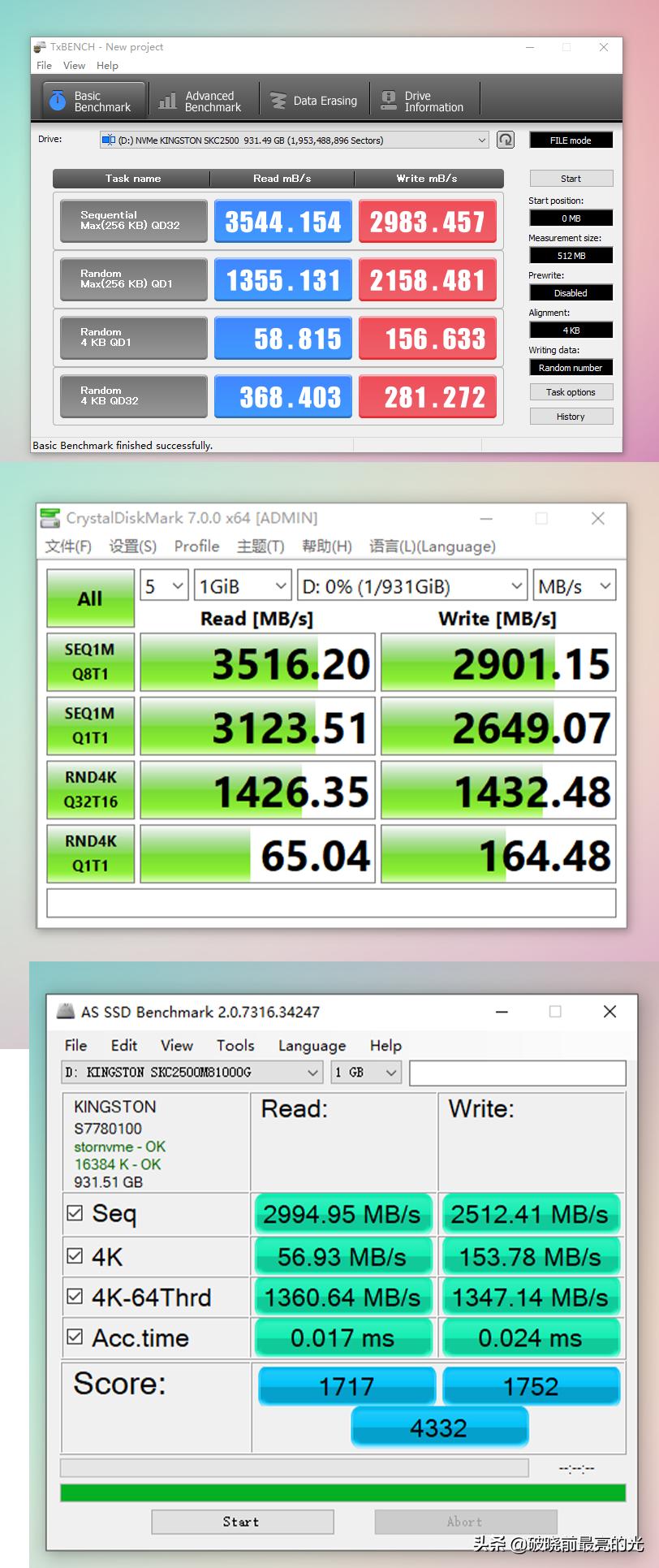Viewport: 659px width, 1568px height.
Task: Click Measurement size 512 MB field
Action: click(x=571, y=255)
